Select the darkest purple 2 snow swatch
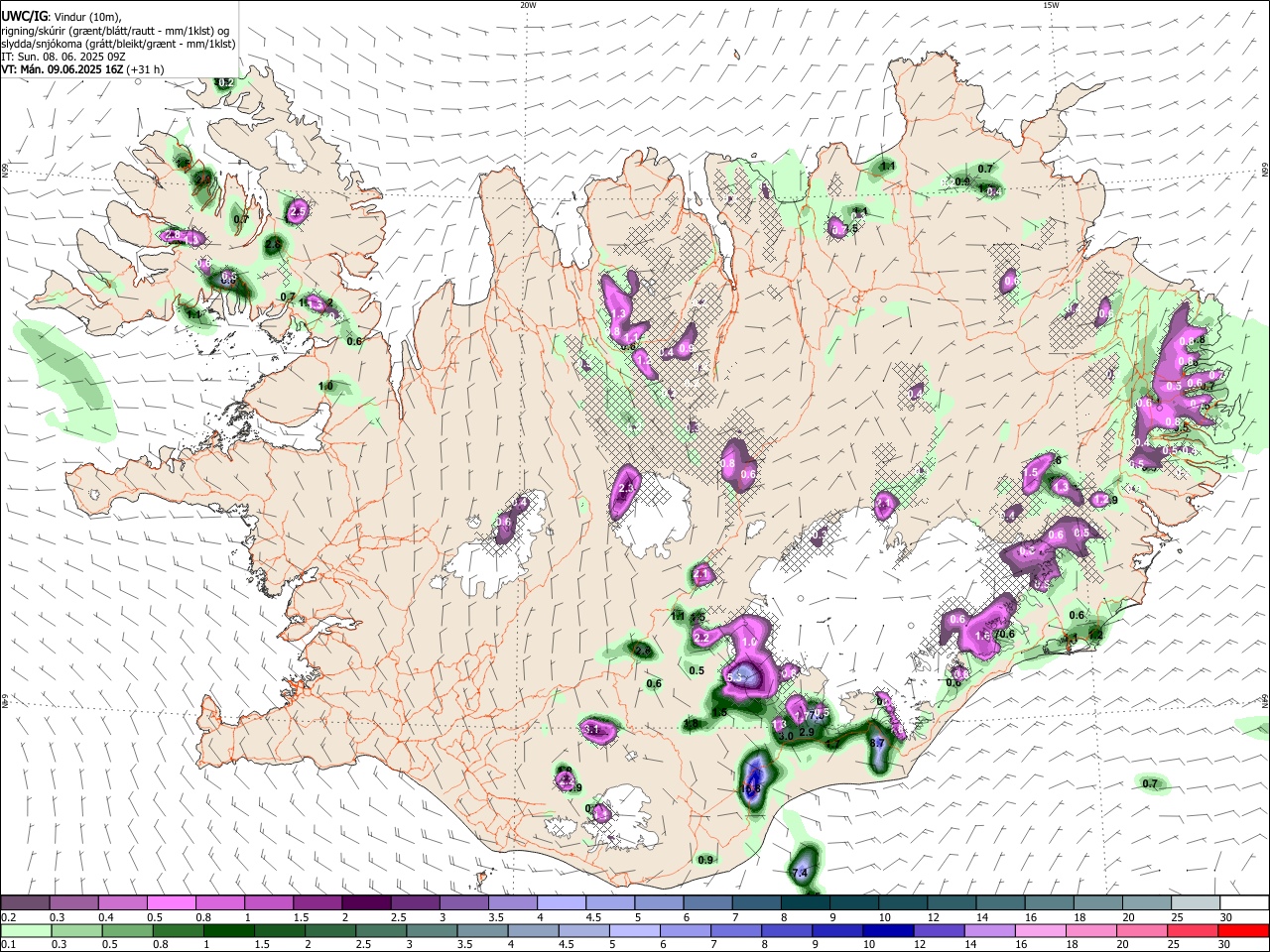1270x952 pixels. [366, 902]
